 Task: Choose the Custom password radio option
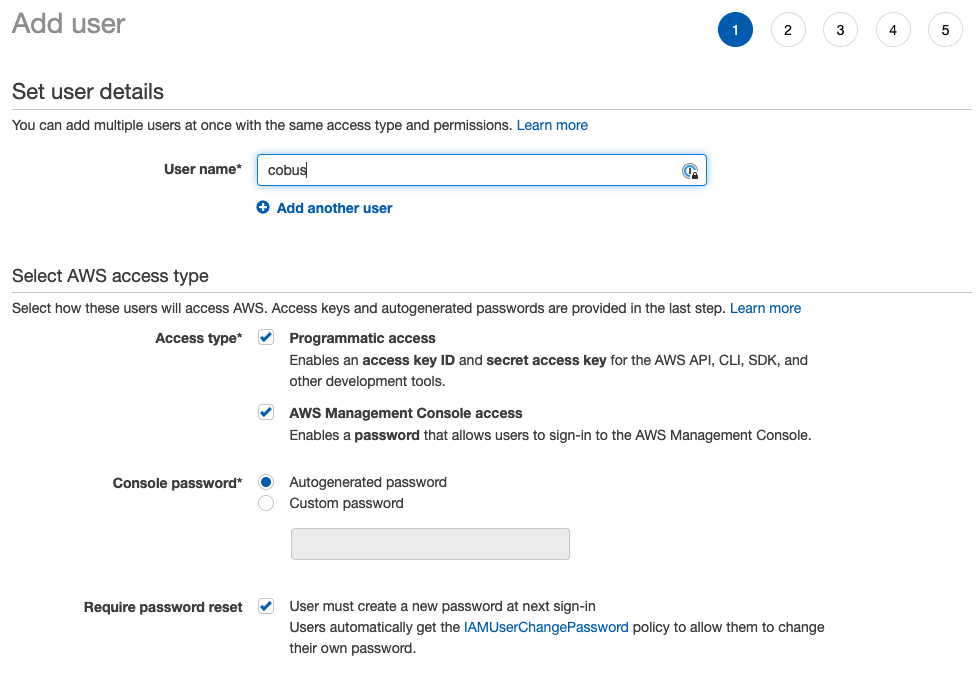coord(266,503)
